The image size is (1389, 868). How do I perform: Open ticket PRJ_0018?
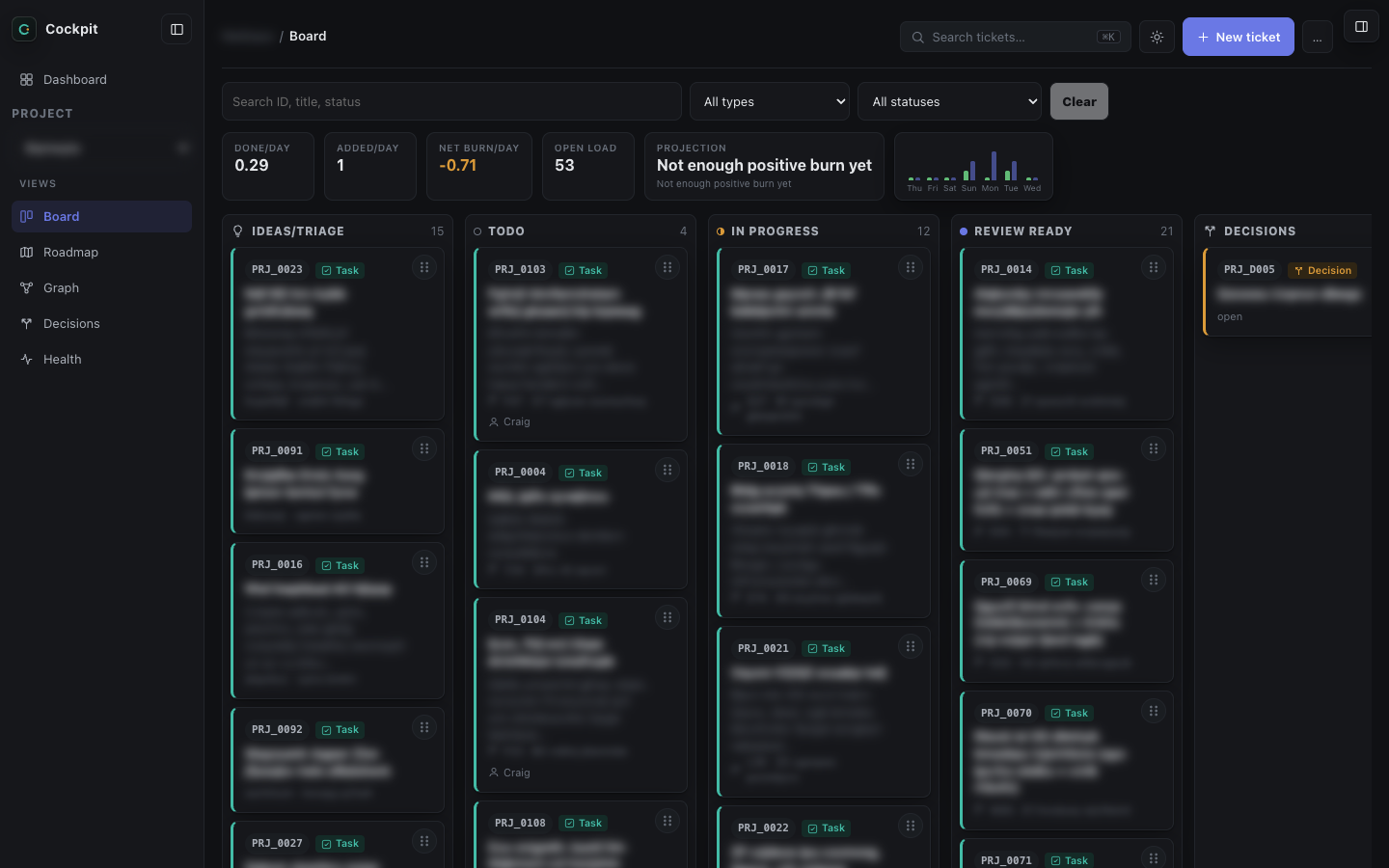(824, 531)
